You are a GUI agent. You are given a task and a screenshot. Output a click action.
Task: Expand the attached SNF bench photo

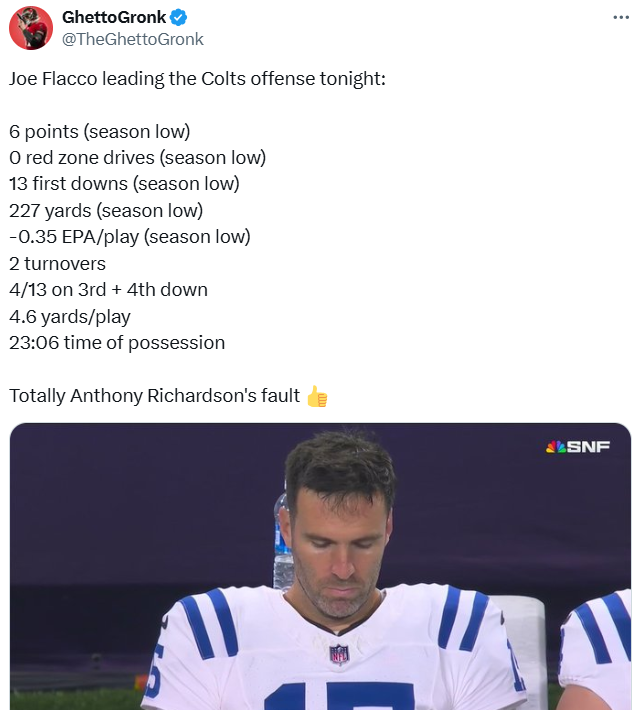click(x=320, y=566)
